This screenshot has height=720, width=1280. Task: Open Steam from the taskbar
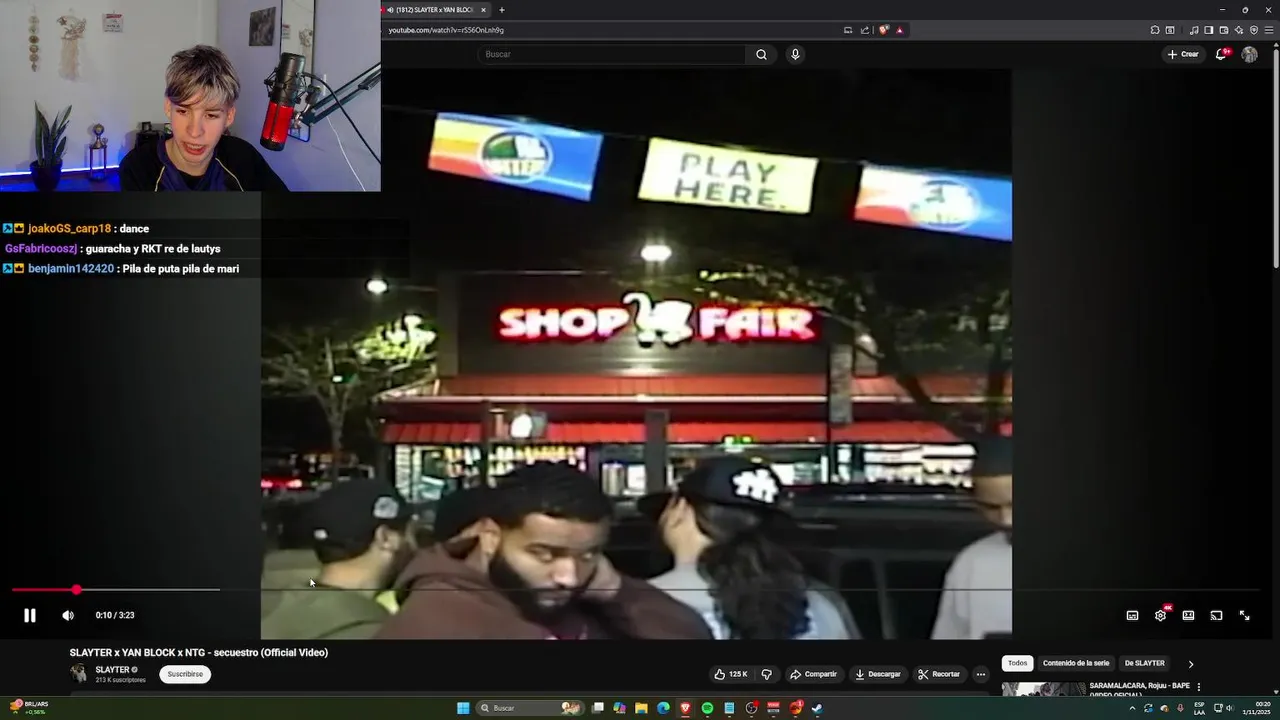click(817, 708)
